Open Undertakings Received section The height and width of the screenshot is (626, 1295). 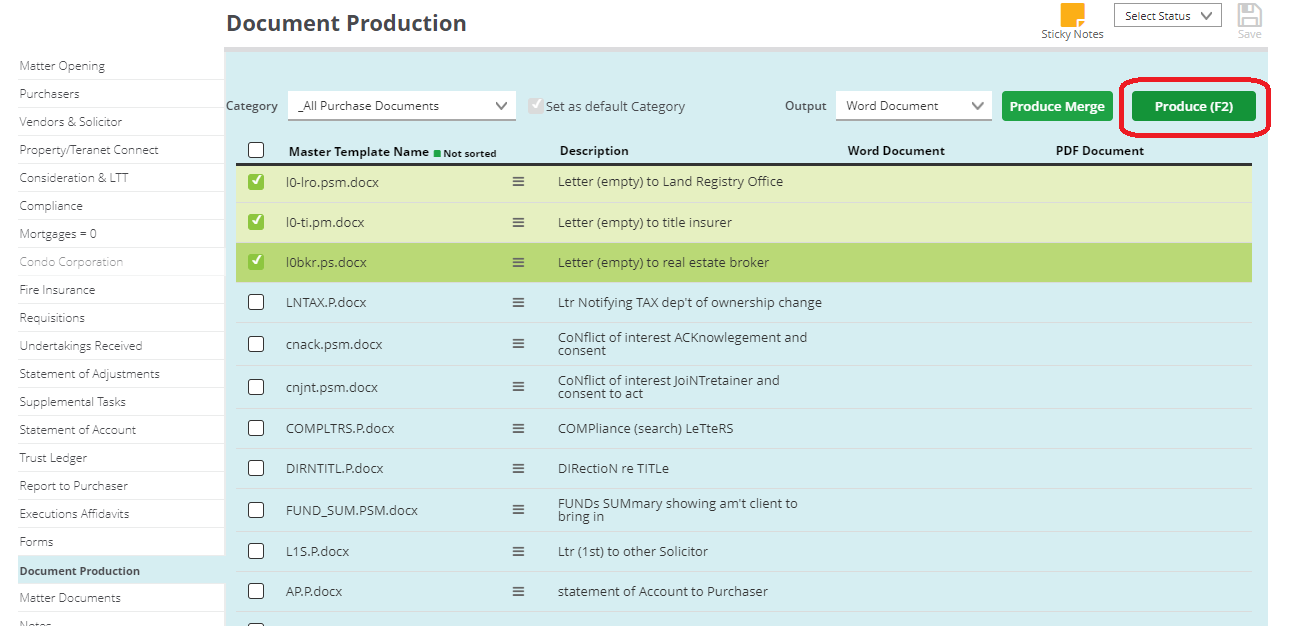click(81, 346)
